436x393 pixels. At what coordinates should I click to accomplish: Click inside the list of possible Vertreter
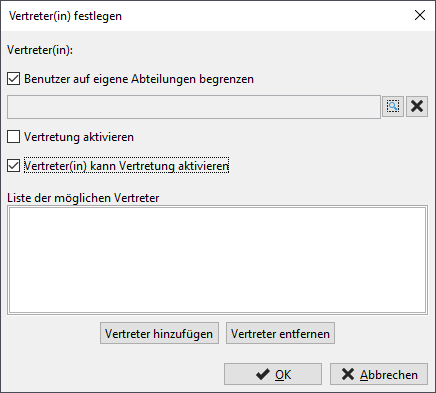[x=217, y=260]
